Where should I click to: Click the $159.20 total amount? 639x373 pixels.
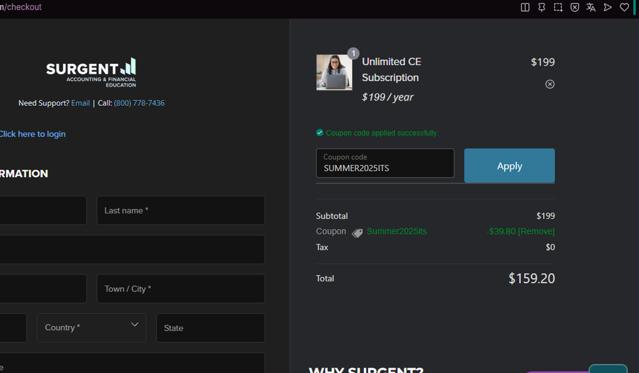(x=531, y=278)
